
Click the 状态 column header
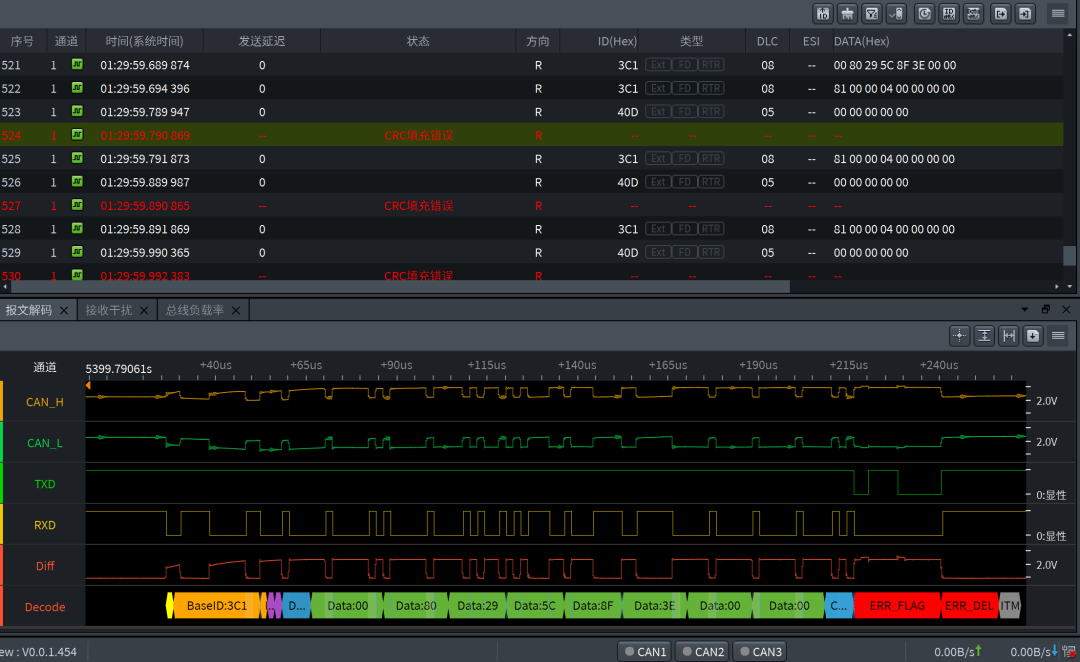(418, 41)
